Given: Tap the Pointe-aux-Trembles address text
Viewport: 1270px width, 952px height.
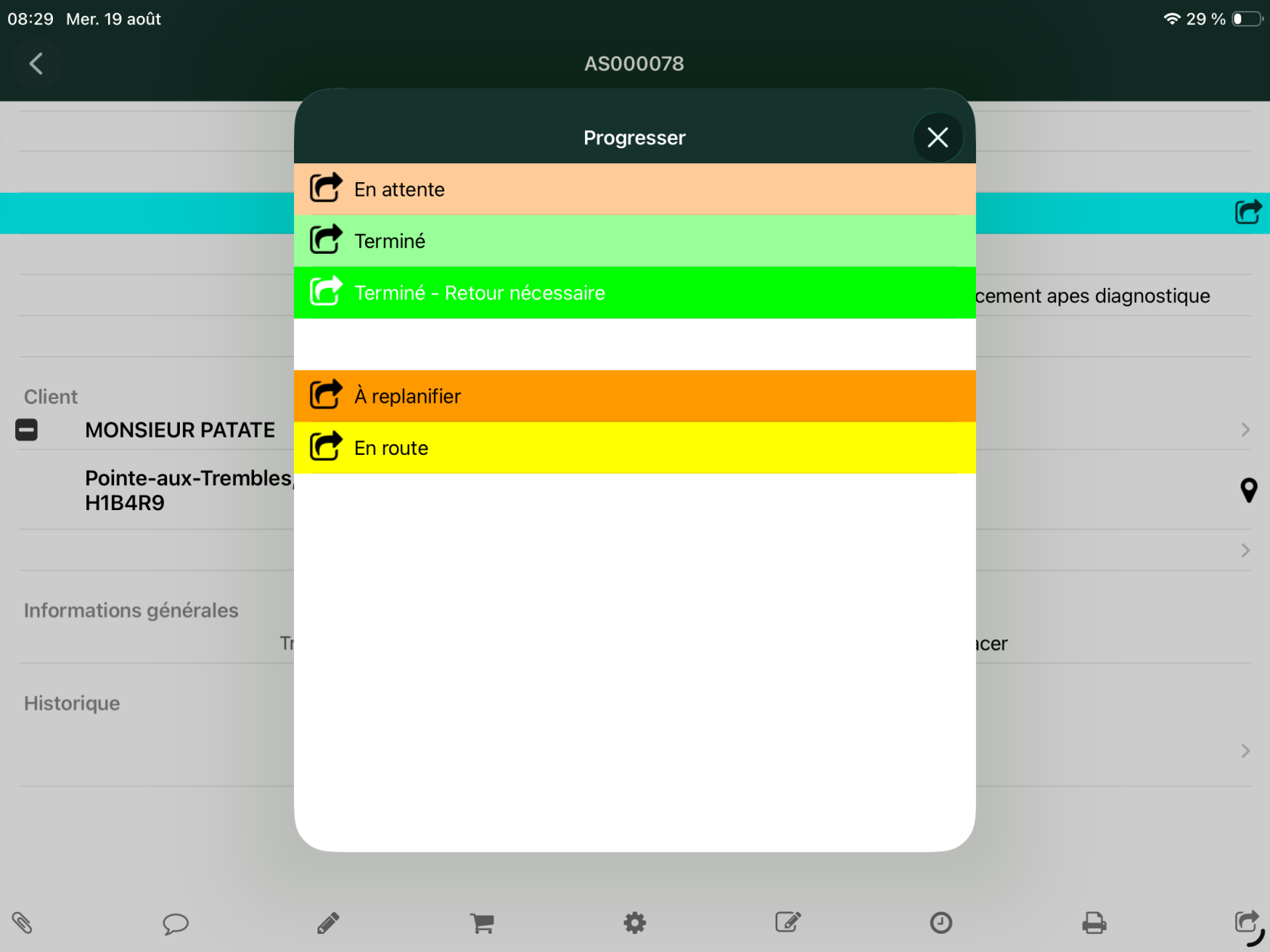Looking at the screenshot, I should pyautogui.click(x=189, y=490).
